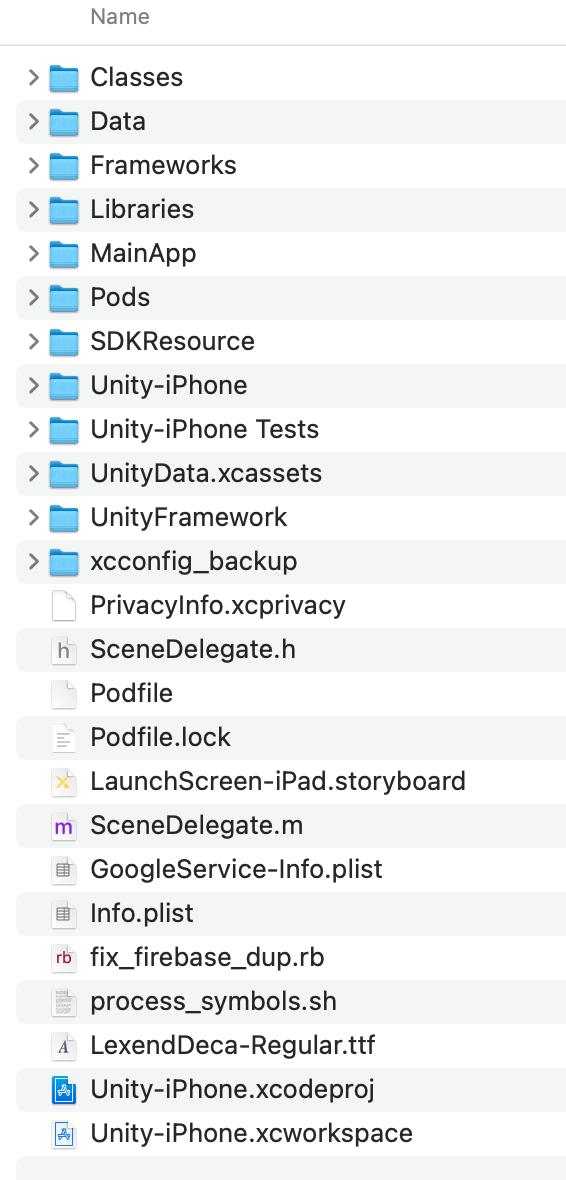Select the 'Info.plist' file name
This screenshot has width=566, height=1180.
pyautogui.click(x=142, y=914)
